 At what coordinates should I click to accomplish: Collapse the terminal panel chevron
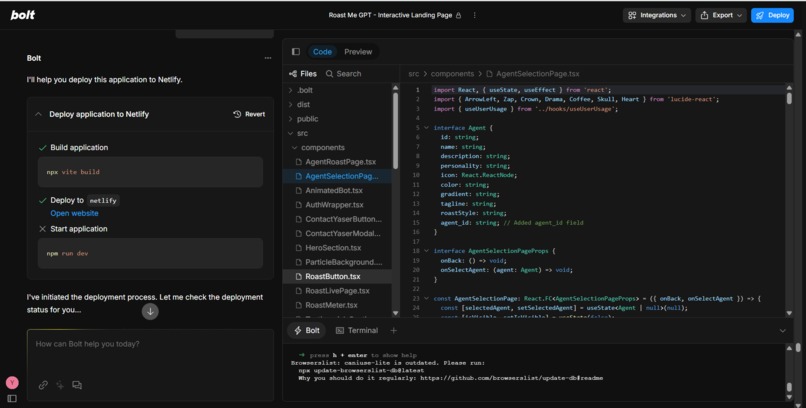[783, 330]
